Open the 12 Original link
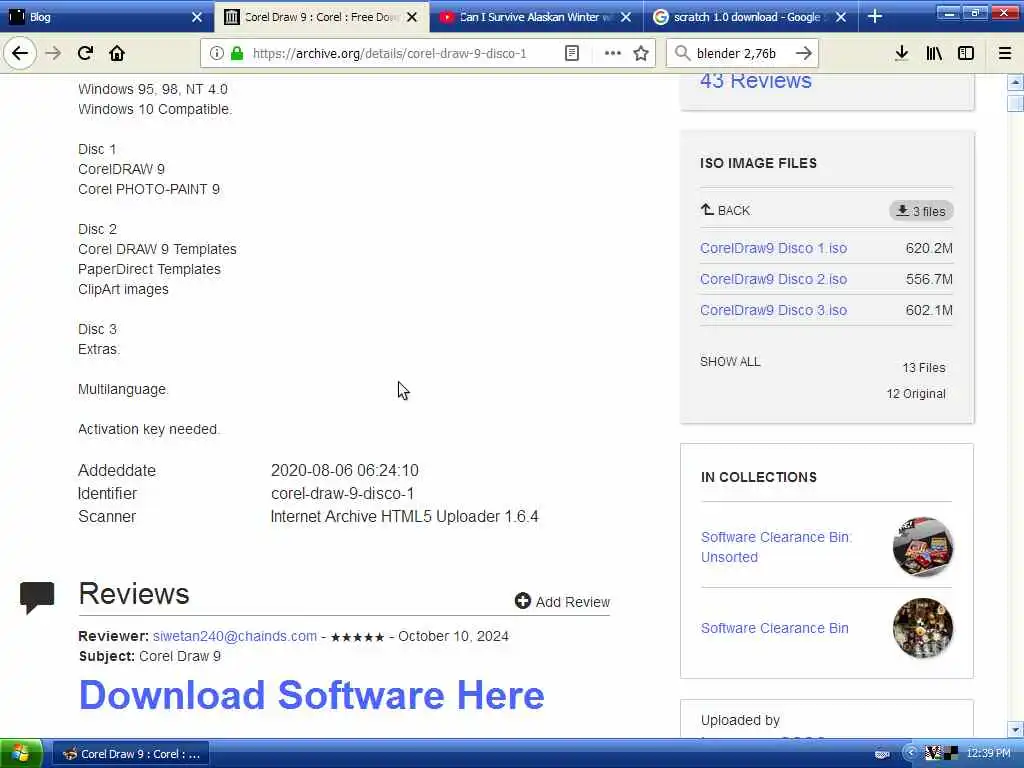Image resolution: width=1024 pixels, height=768 pixels. [x=916, y=394]
